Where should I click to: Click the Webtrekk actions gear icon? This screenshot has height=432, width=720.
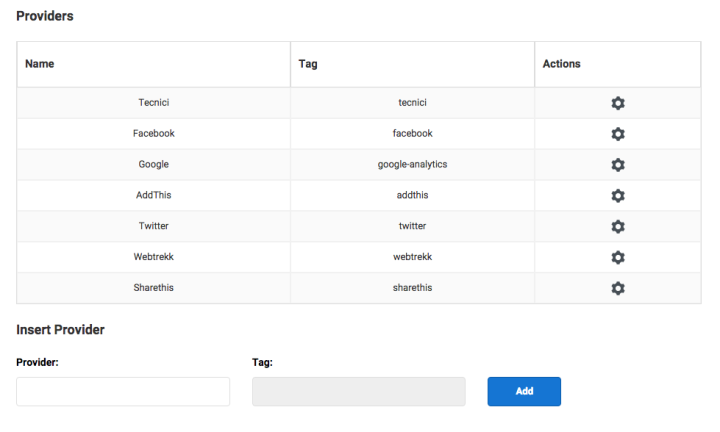pyautogui.click(x=617, y=258)
